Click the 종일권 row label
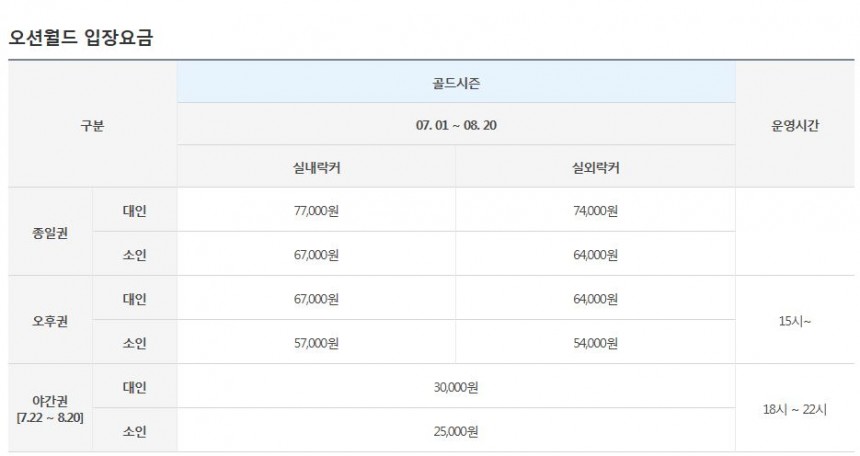The width and height of the screenshot is (860, 456). 50,233
